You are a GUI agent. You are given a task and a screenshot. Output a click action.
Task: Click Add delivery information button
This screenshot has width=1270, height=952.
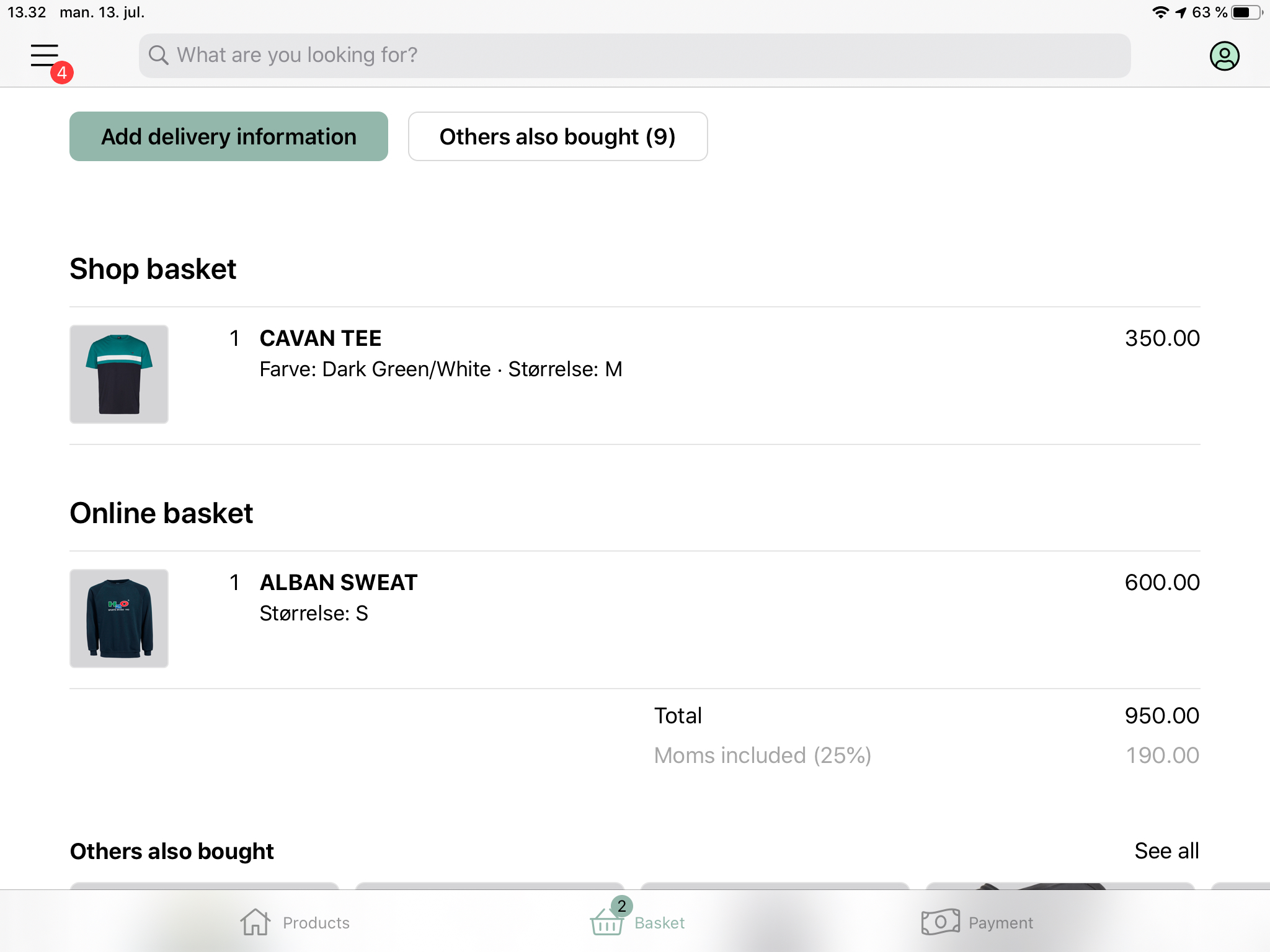coord(229,136)
